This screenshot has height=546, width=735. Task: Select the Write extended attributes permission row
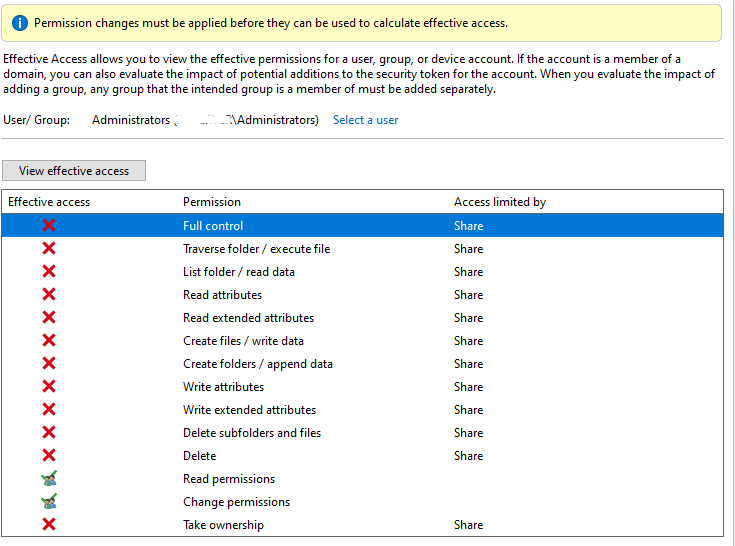point(249,410)
